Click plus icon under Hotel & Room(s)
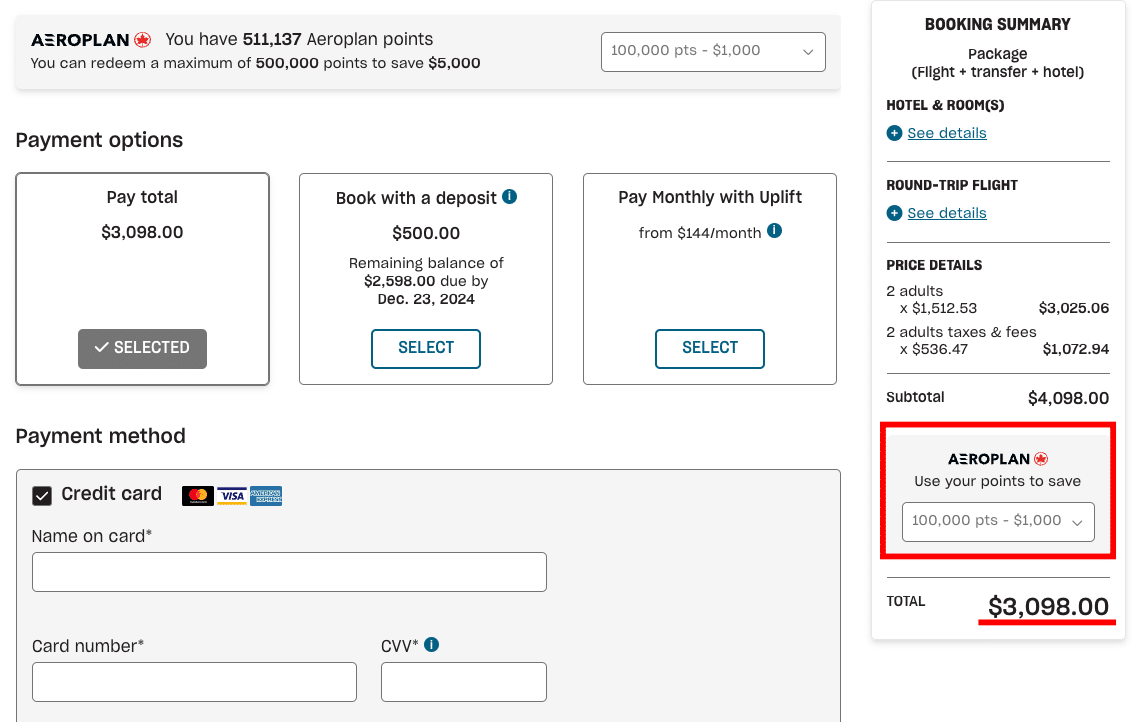 click(x=895, y=133)
